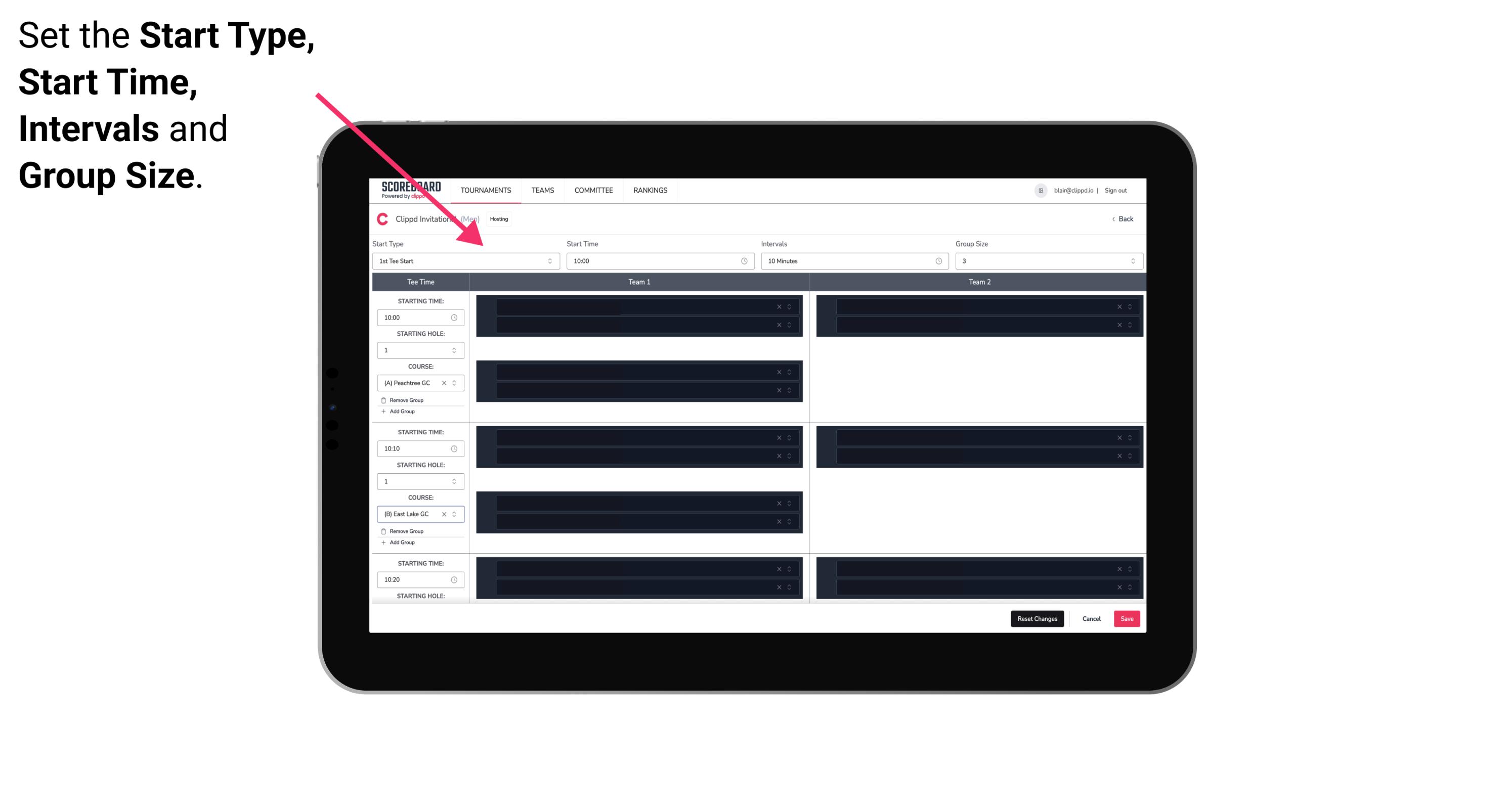Screen dimensions: 1510x812
Task: Click the Reset Changes button
Action: pyautogui.click(x=1037, y=618)
